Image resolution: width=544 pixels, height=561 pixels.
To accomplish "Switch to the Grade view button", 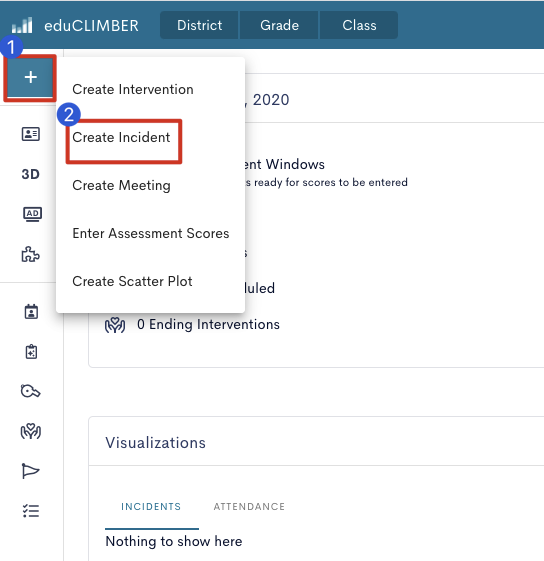I will [280, 25].
